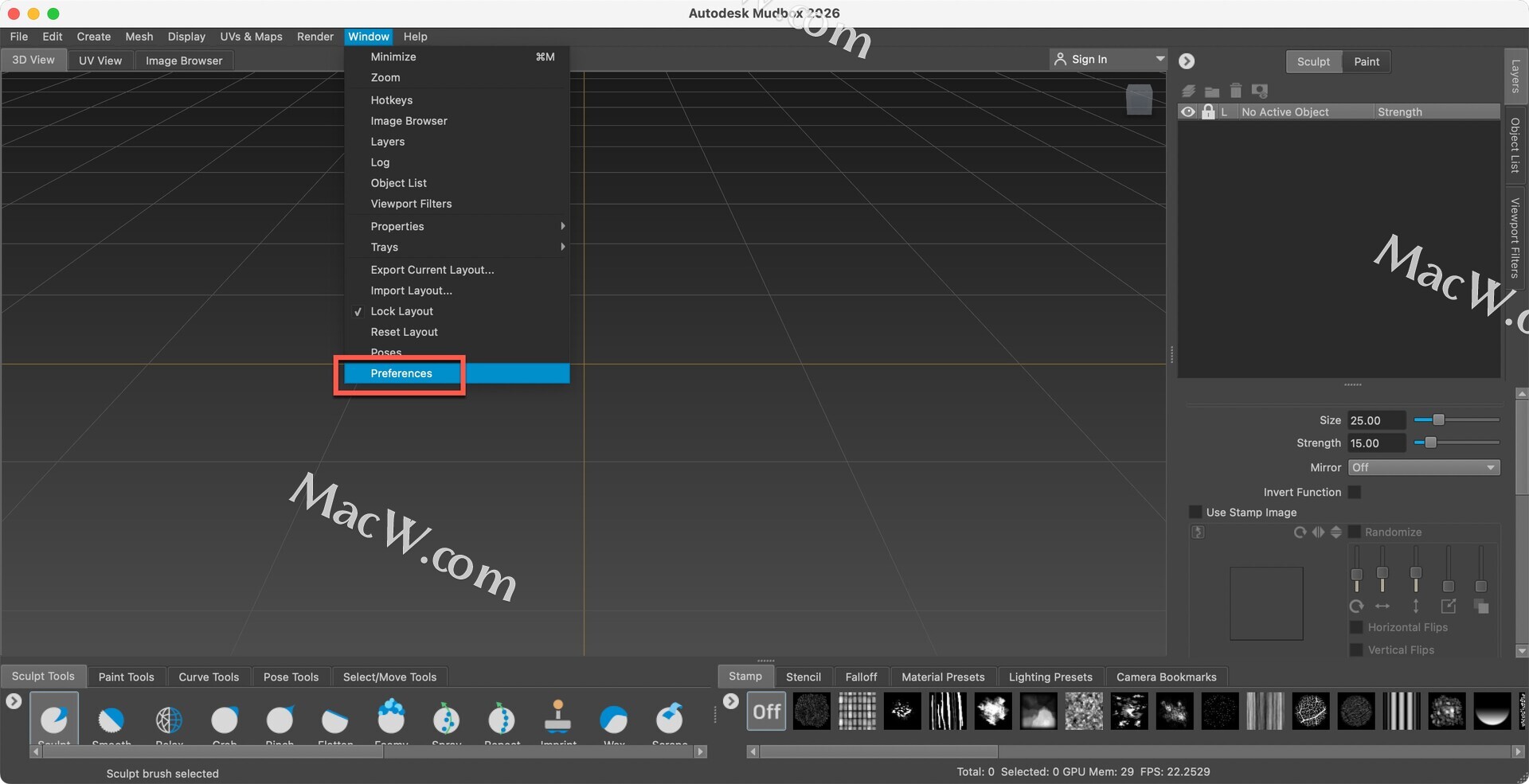Open the Sign In dropdown
Screen dimensions: 1529x784
(1109, 59)
